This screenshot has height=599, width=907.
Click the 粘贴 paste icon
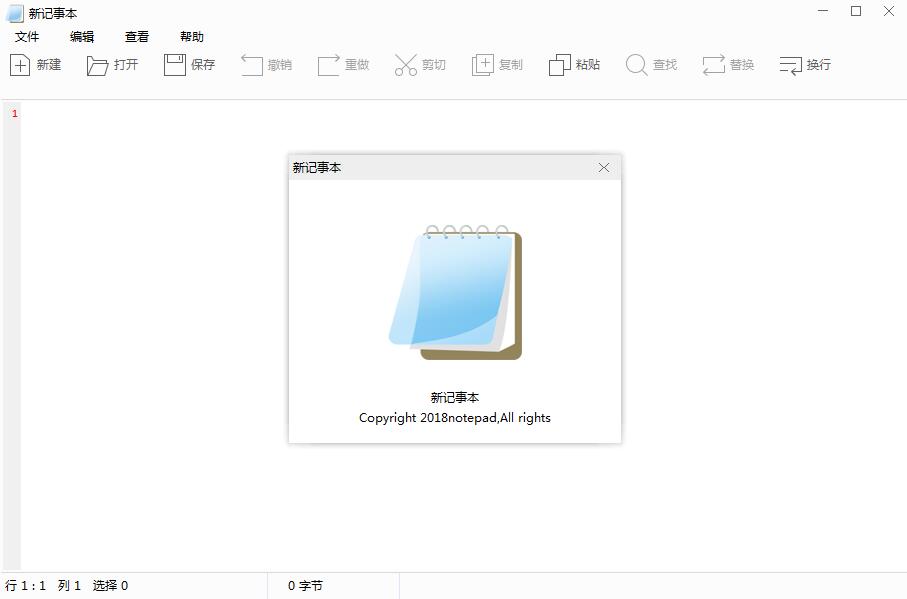pos(574,64)
